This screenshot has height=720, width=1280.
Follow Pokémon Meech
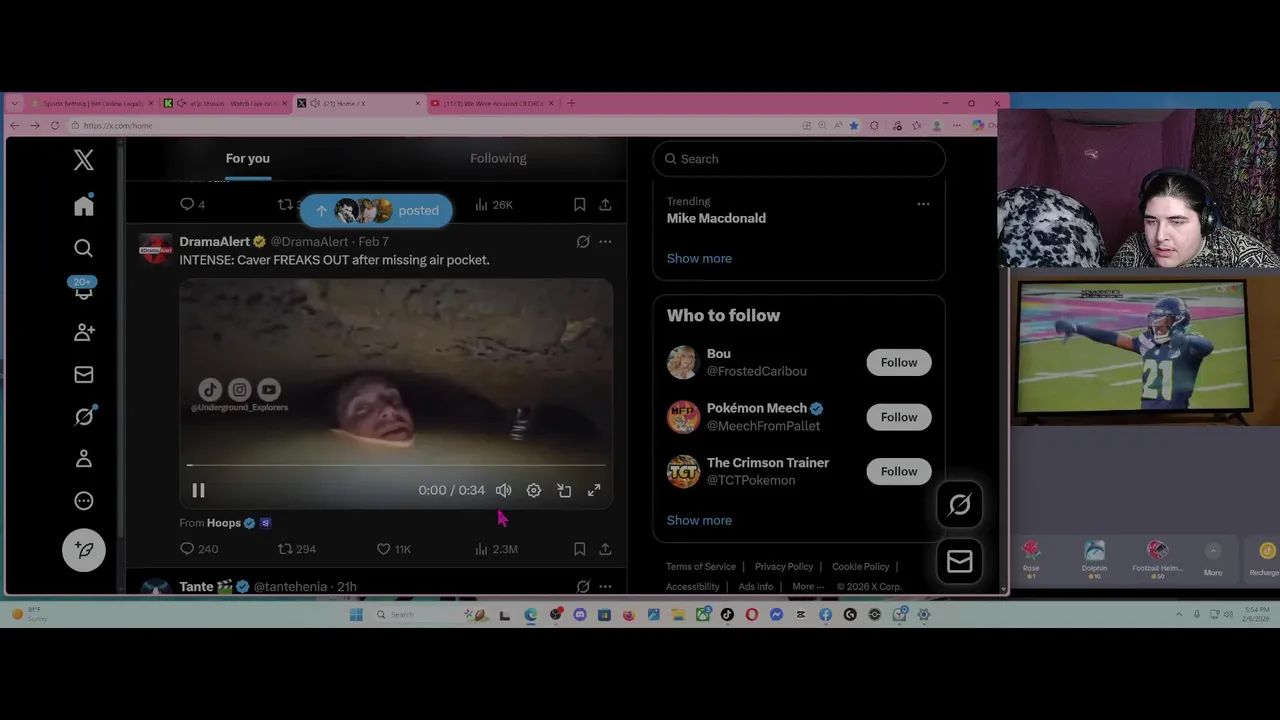tap(899, 417)
